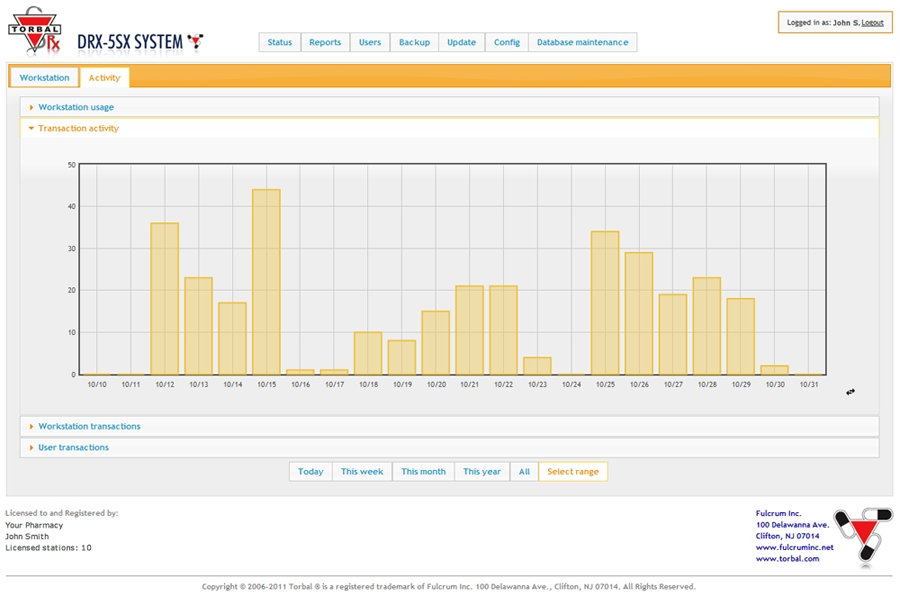Click the Select range button
Viewport: 900px width, 605px height.
pyautogui.click(x=573, y=471)
